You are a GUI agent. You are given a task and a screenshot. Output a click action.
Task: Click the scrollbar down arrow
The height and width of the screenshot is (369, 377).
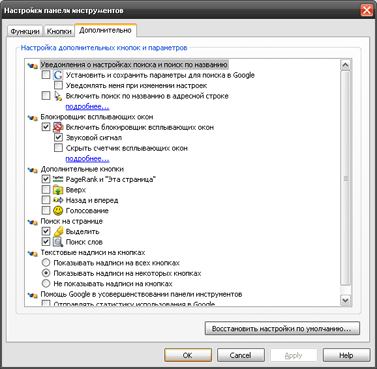coord(345,300)
